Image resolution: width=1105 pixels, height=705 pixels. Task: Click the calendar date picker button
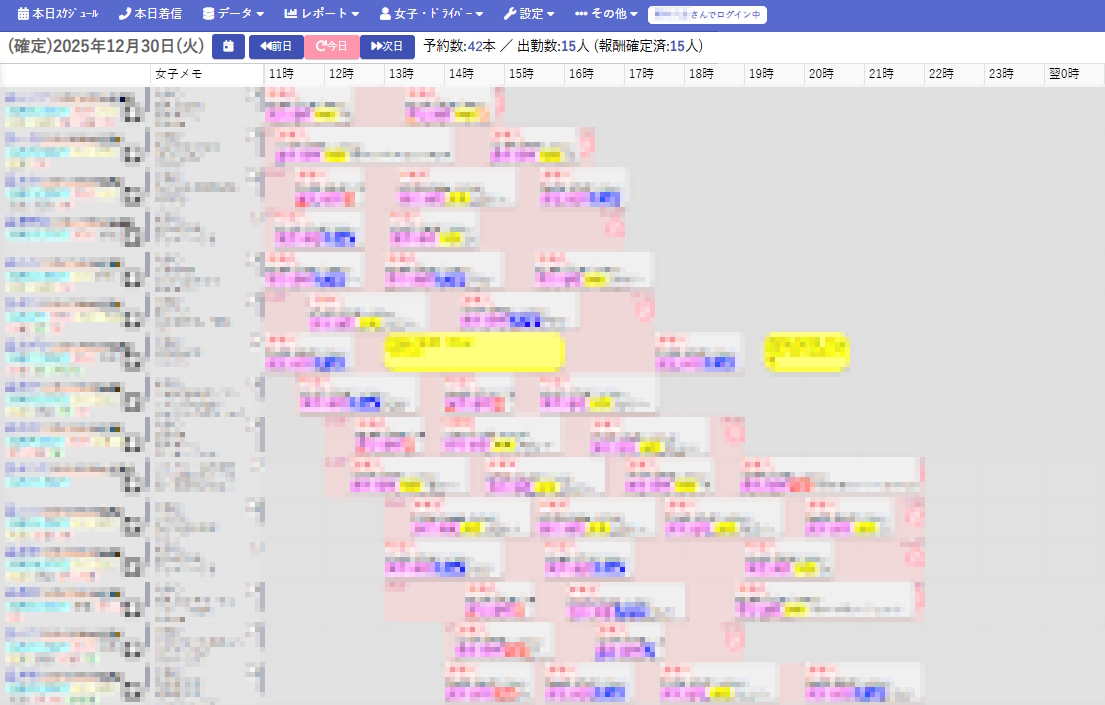228,47
